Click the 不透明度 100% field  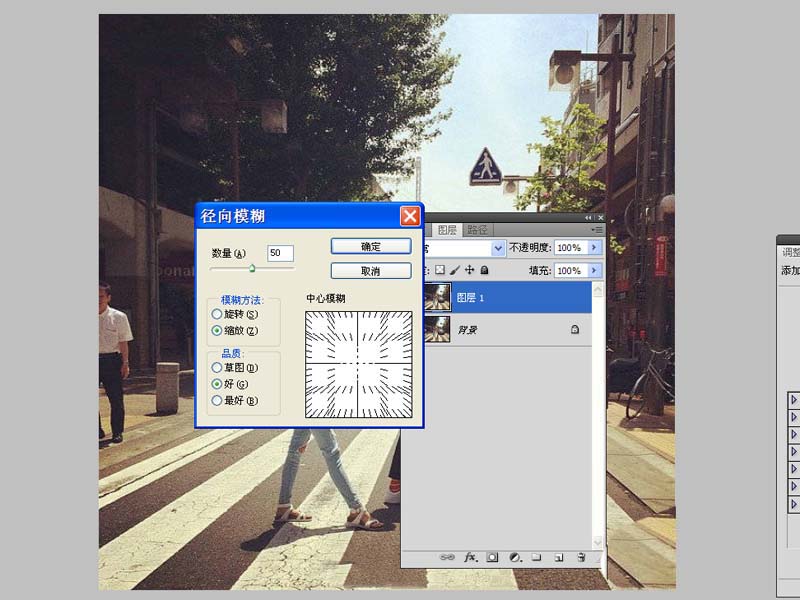coord(571,247)
